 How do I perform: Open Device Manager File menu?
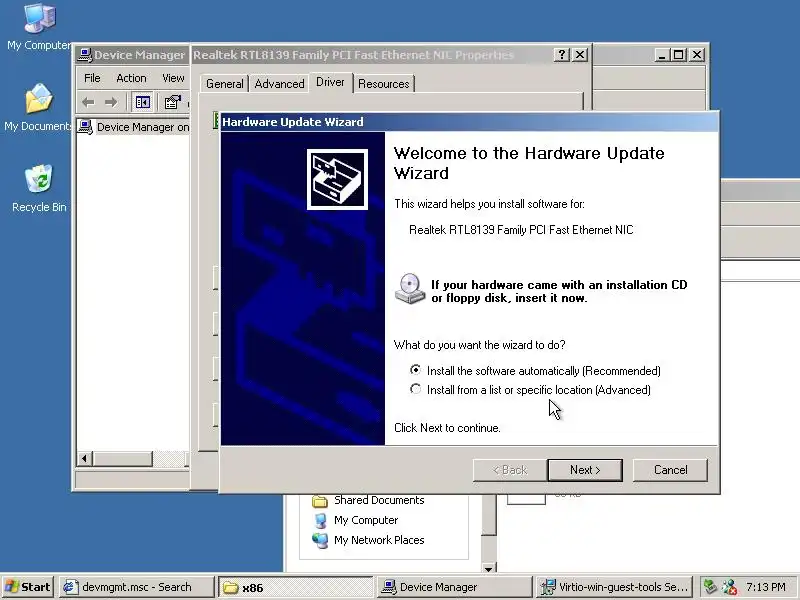92,78
